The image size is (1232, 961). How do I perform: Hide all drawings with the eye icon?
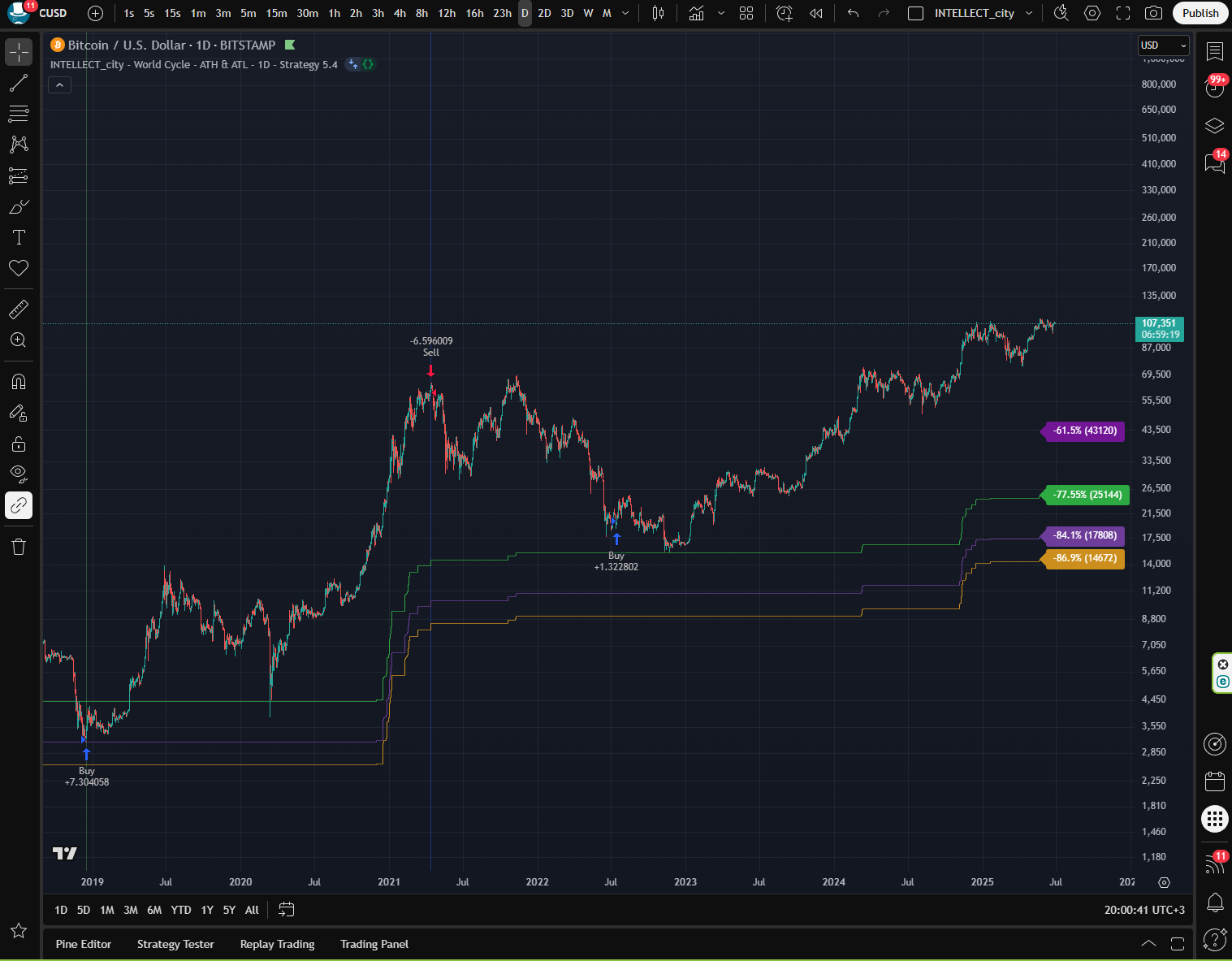19,474
